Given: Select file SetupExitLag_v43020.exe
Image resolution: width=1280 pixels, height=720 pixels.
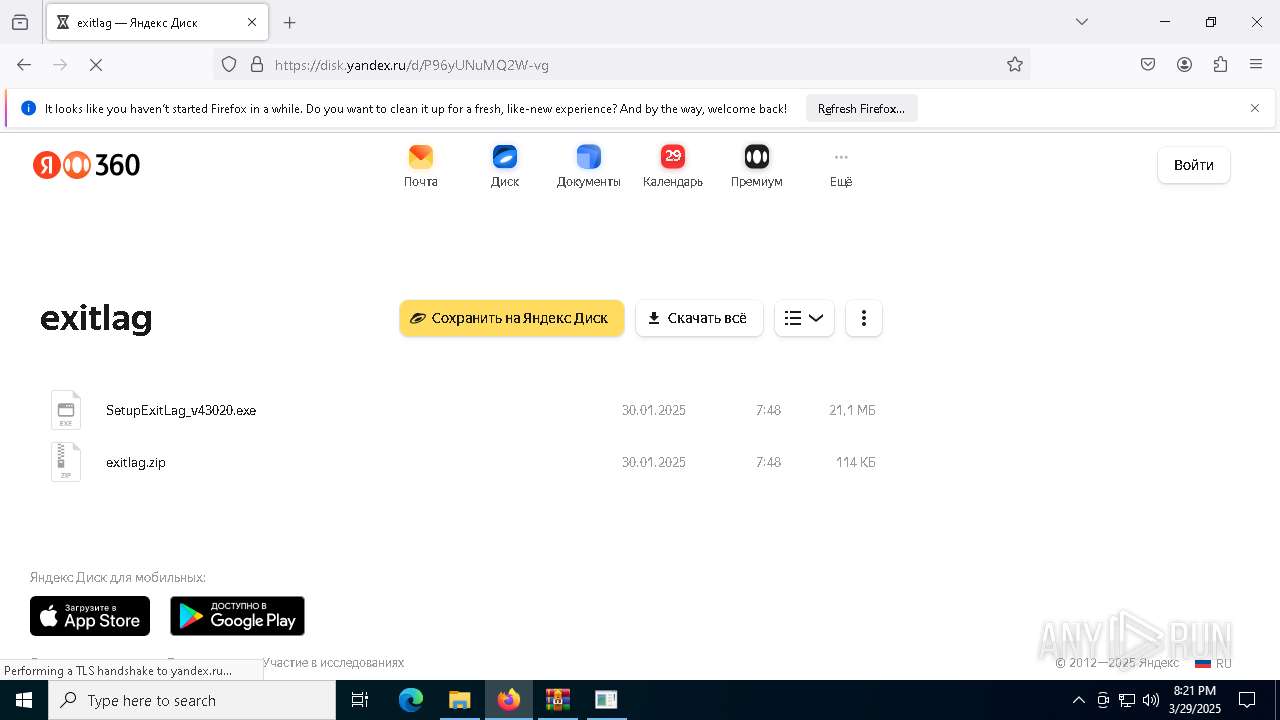Looking at the screenshot, I should (181, 410).
